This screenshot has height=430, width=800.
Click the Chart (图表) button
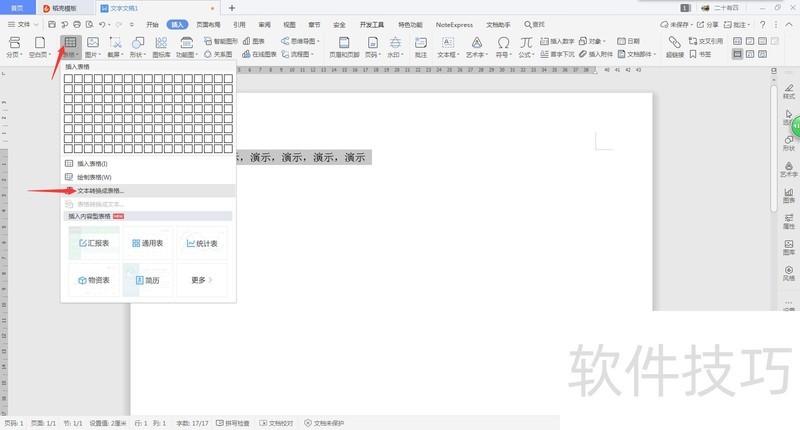pyautogui.click(x=254, y=41)
